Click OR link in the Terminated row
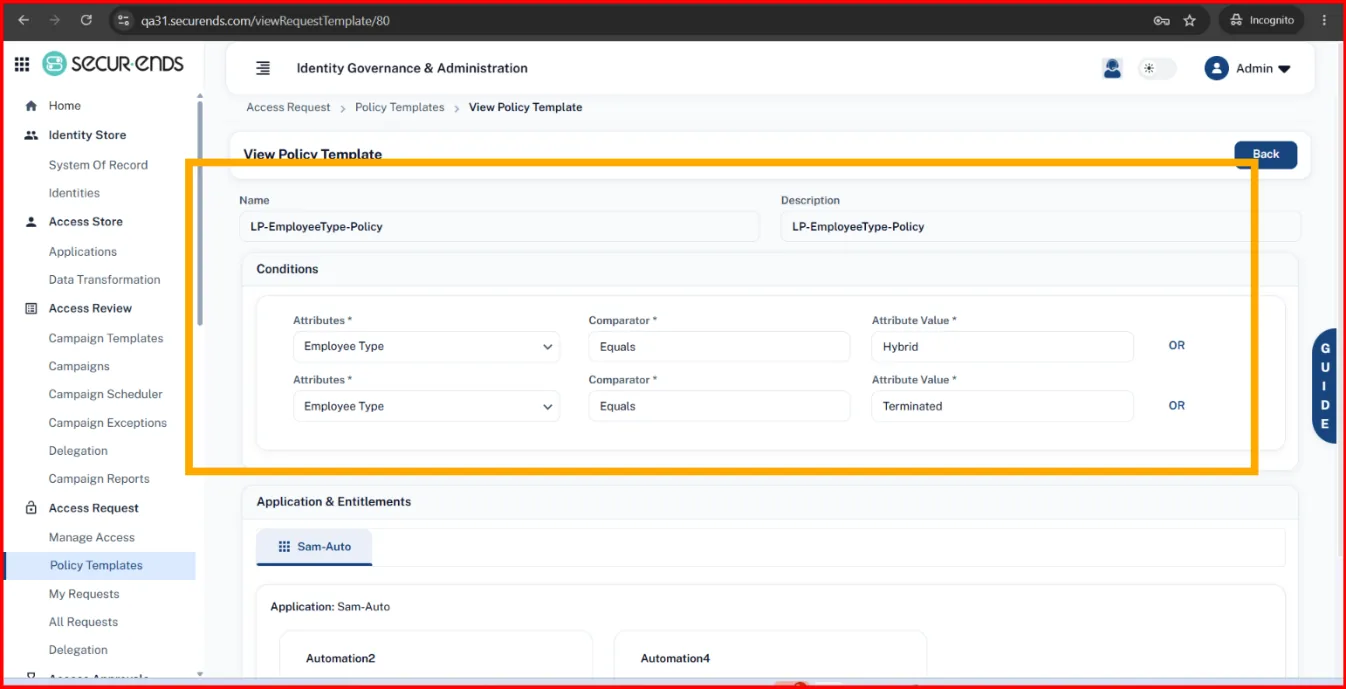 click(x=1177, y=405)
